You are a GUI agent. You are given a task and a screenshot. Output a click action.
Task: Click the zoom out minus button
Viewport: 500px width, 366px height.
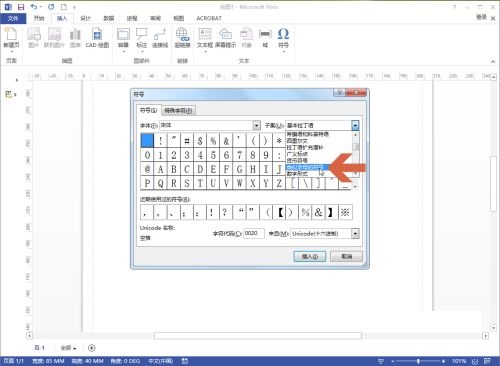(x=393, y=361)
